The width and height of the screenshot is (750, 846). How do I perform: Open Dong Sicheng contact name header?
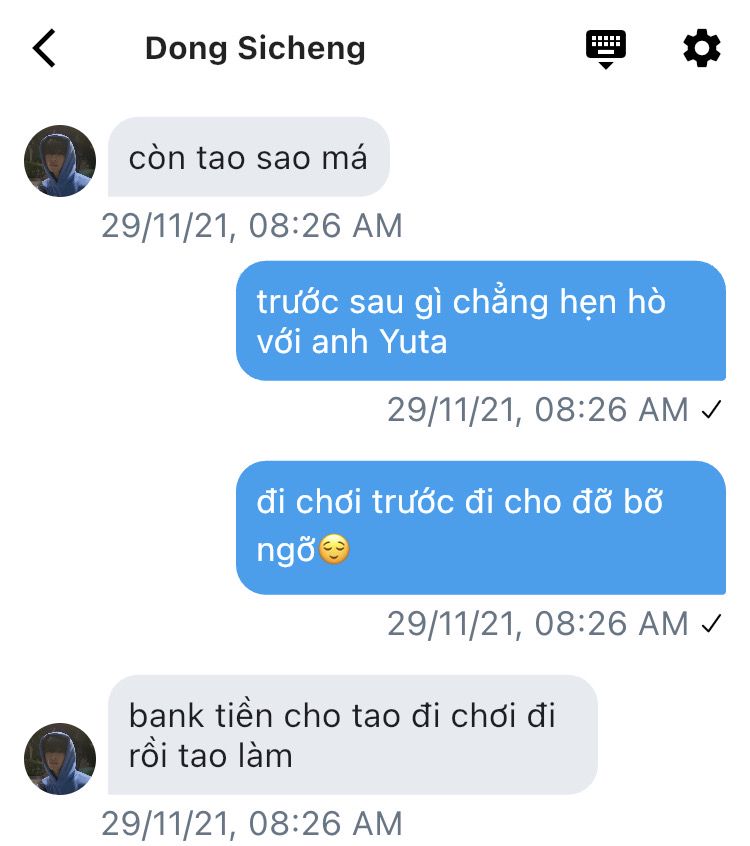(x=255, y=49)
